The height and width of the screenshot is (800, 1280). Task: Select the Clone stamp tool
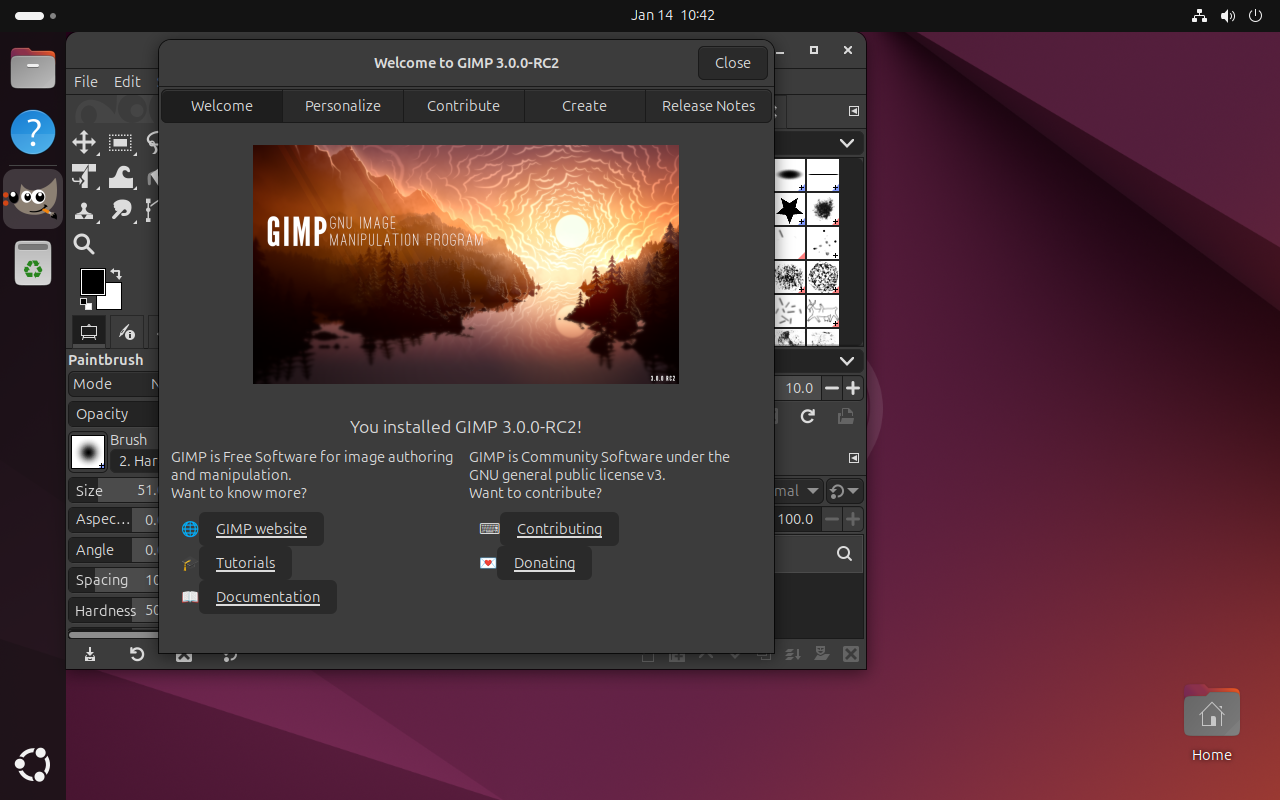click(84, 210)
